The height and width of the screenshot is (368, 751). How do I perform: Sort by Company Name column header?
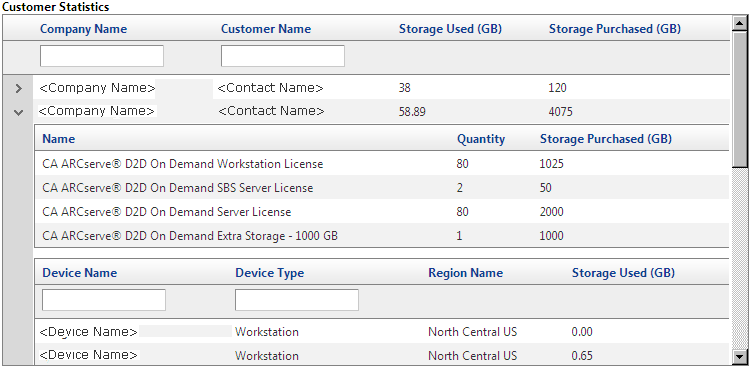[x=83, y=29]
